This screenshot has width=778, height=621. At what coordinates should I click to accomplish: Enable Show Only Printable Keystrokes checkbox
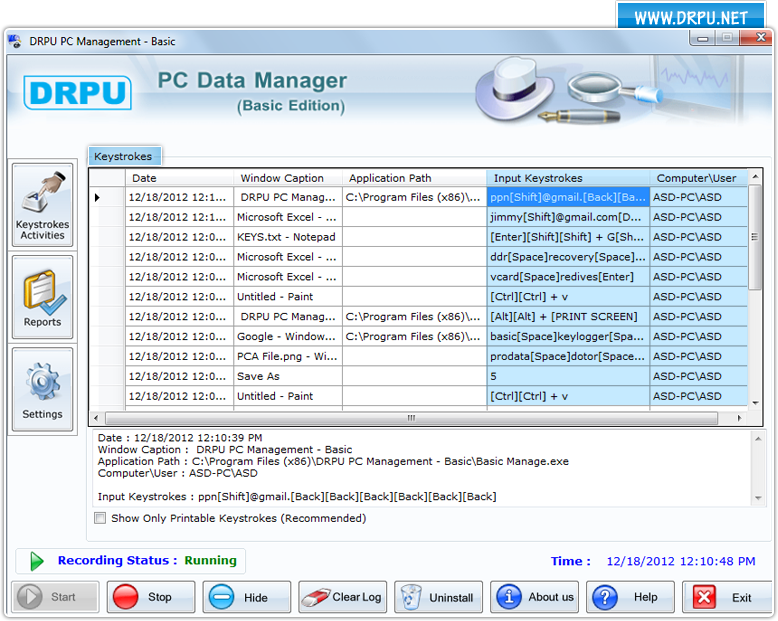tap(100, 518)
